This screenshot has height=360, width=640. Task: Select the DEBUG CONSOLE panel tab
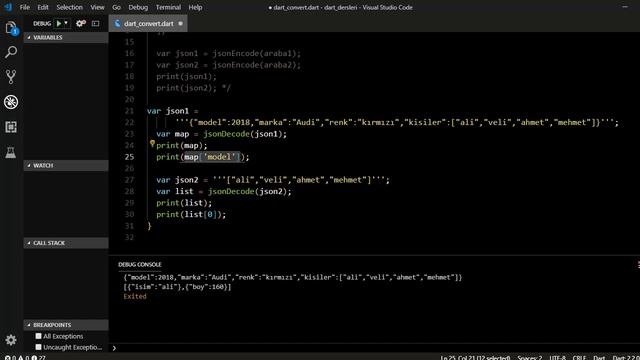pyautogui.click(x=140, y=264)
